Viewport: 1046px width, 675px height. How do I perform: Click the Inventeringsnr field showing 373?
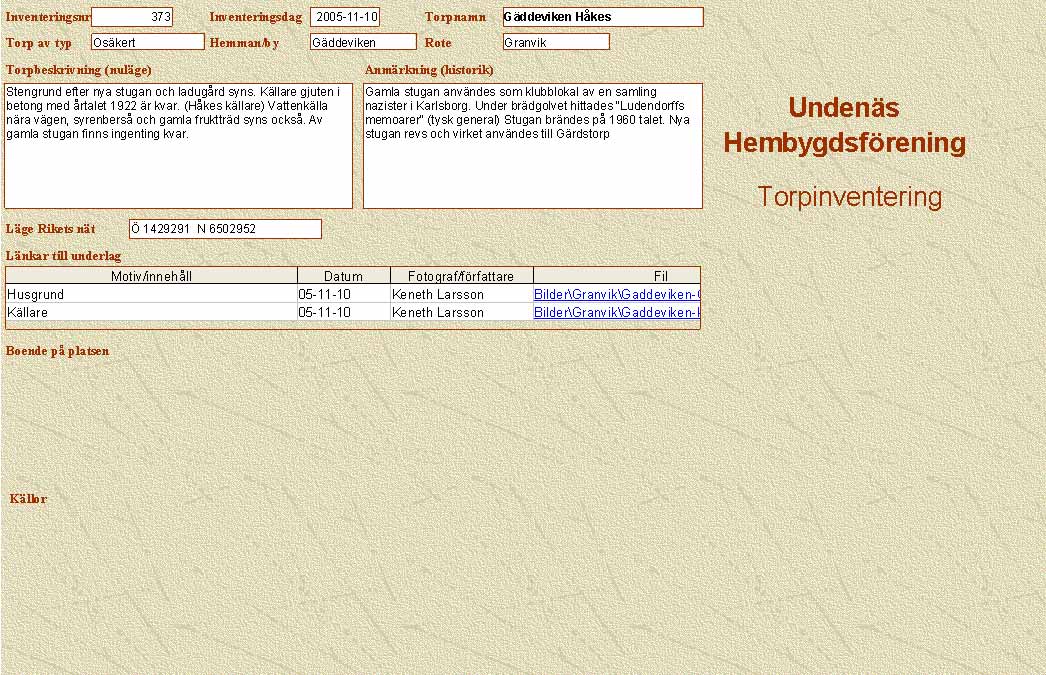coord(132,17)
